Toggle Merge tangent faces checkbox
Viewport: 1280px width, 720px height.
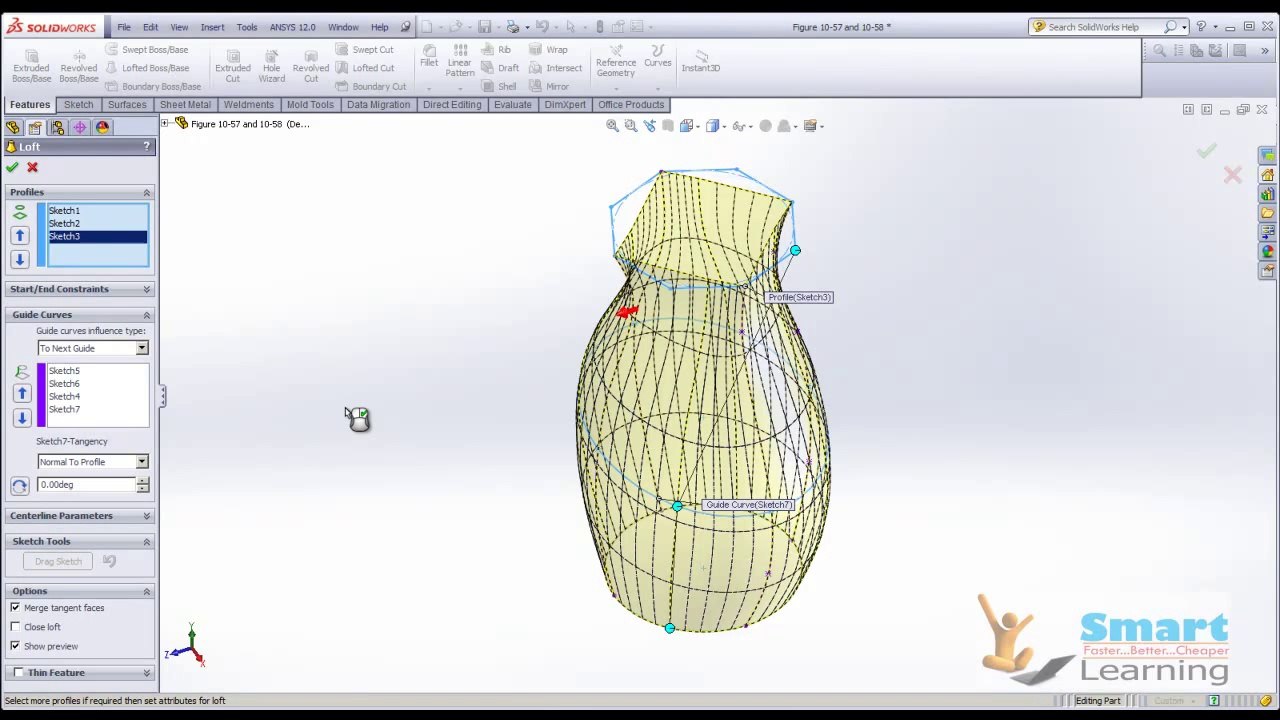(15, 608)
